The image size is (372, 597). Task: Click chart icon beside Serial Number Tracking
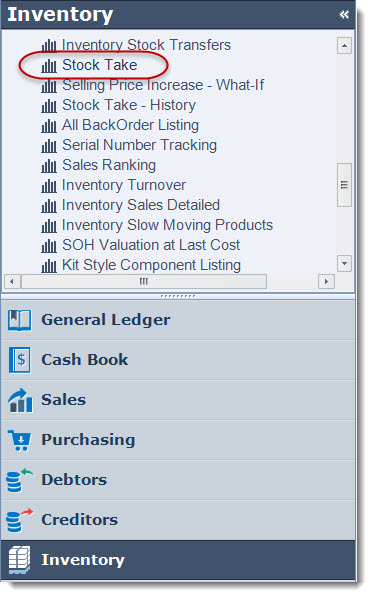49,146
